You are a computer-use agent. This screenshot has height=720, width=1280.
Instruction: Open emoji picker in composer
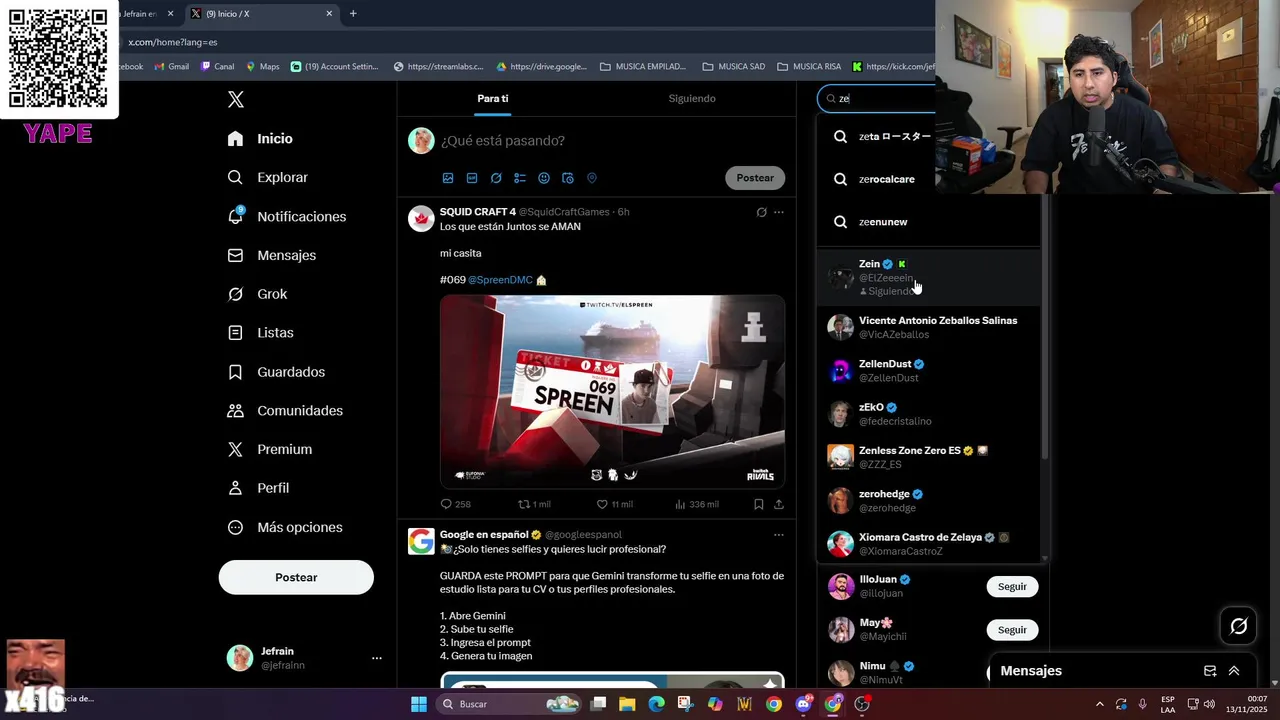[x=544, y=178]
